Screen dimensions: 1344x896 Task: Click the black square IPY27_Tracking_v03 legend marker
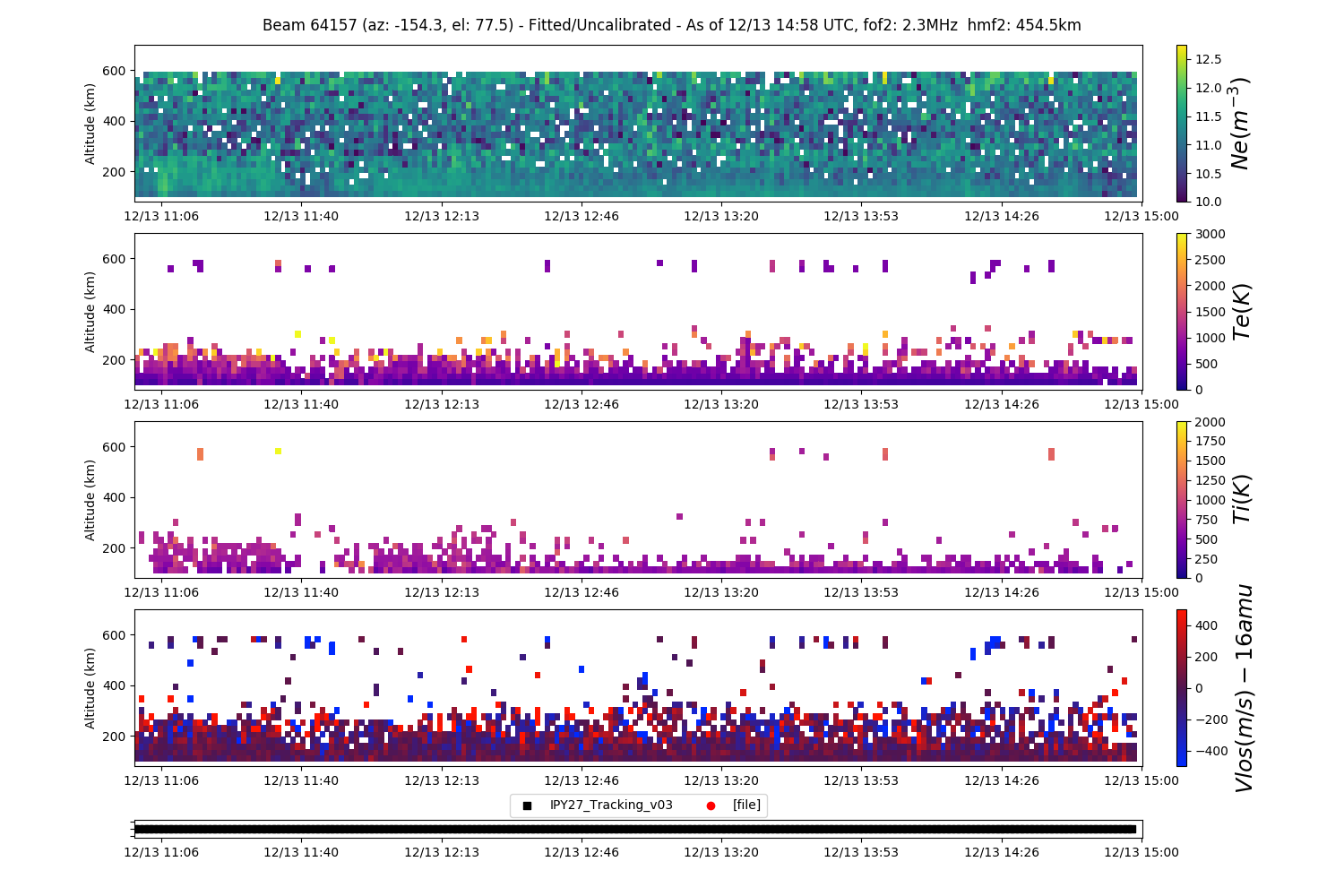(527, 806)
